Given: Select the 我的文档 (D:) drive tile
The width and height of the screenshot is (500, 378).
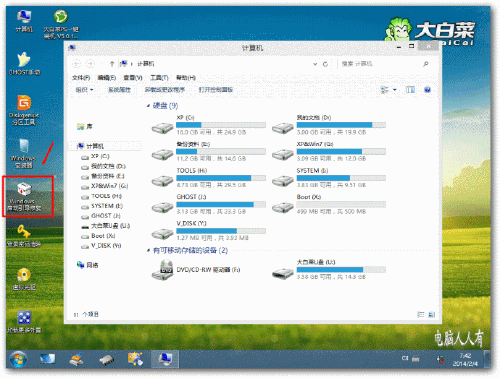Looking at the screenshot, I should tap(329, 125).
